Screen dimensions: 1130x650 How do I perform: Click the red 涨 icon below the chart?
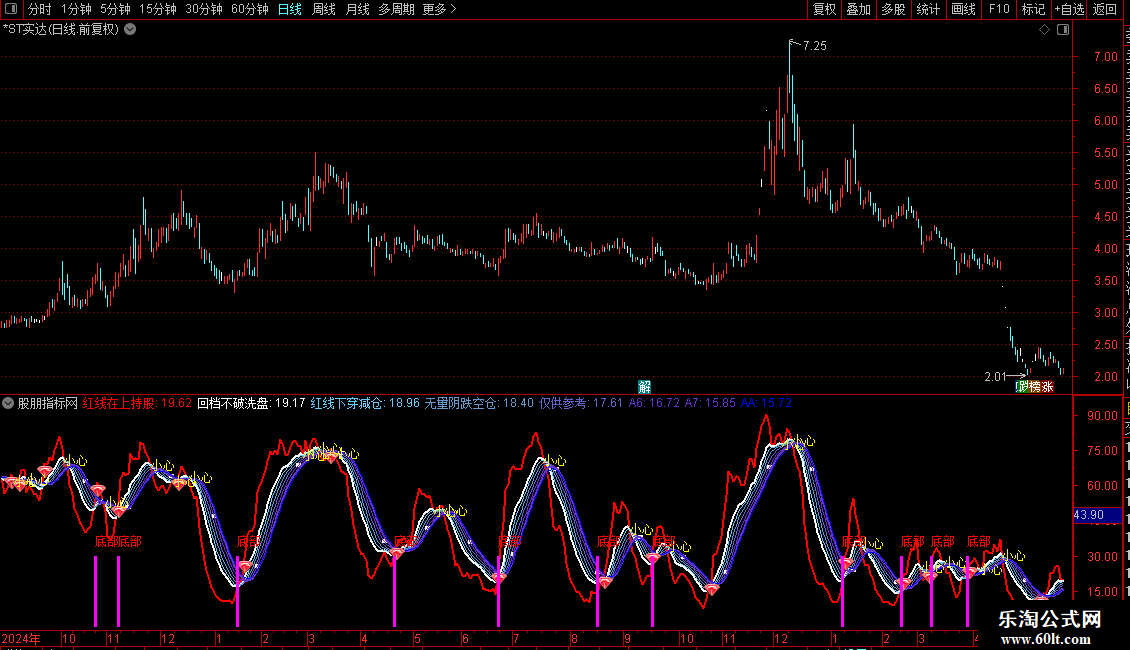point(1047,387)
